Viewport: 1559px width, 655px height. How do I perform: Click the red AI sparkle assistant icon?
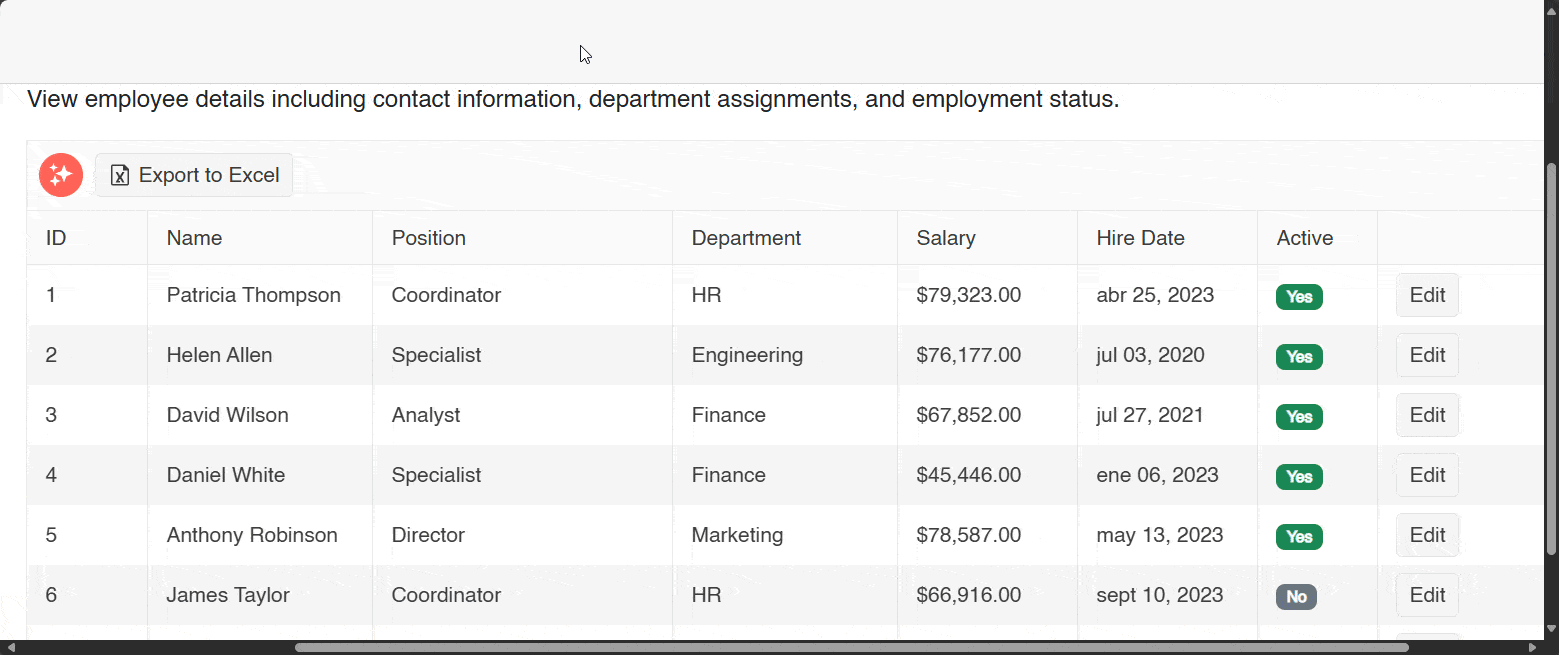pyautogui.click(x=60, y=175)
